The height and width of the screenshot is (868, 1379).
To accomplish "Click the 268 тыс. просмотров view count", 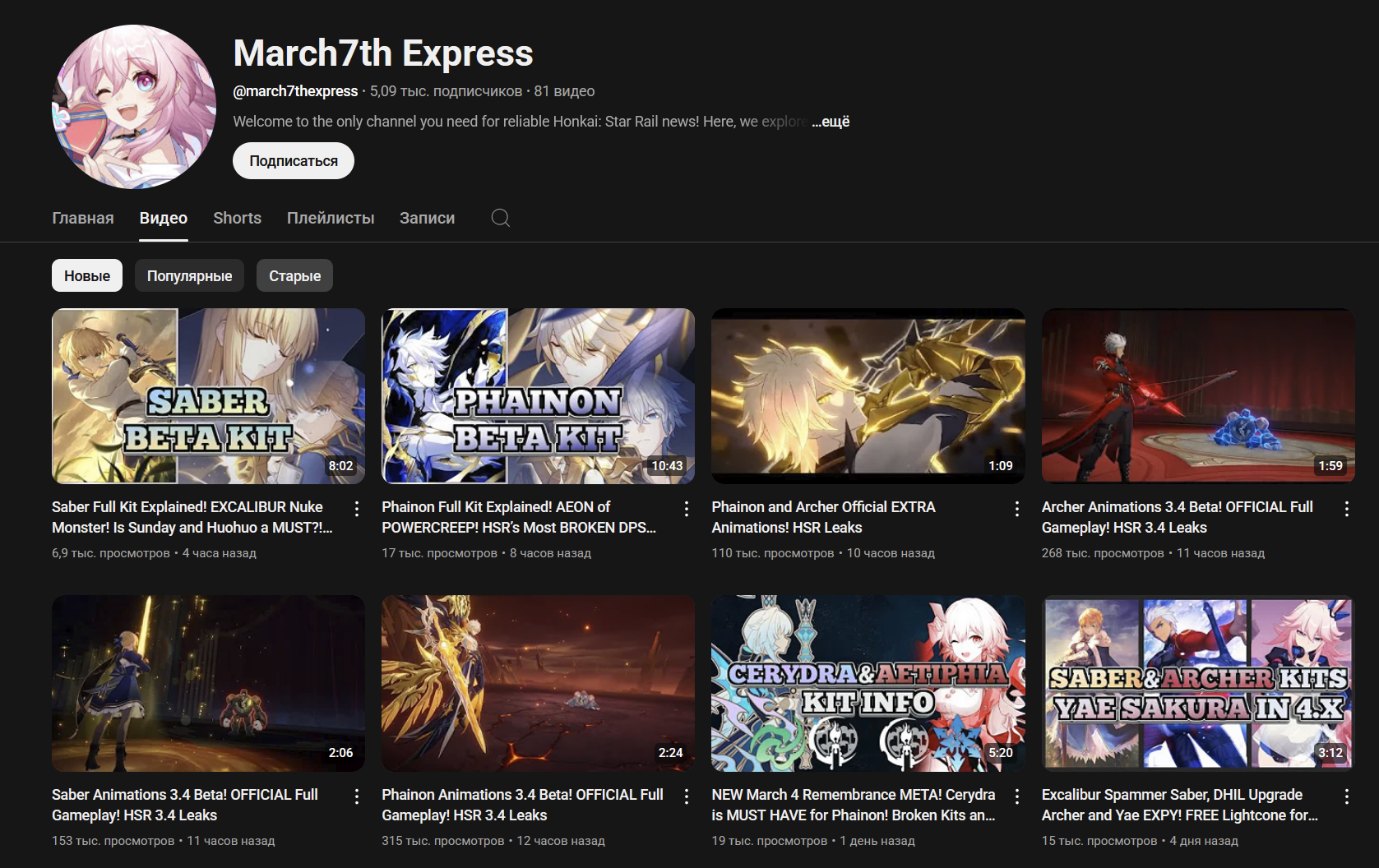I will [x=1103, y=553].
